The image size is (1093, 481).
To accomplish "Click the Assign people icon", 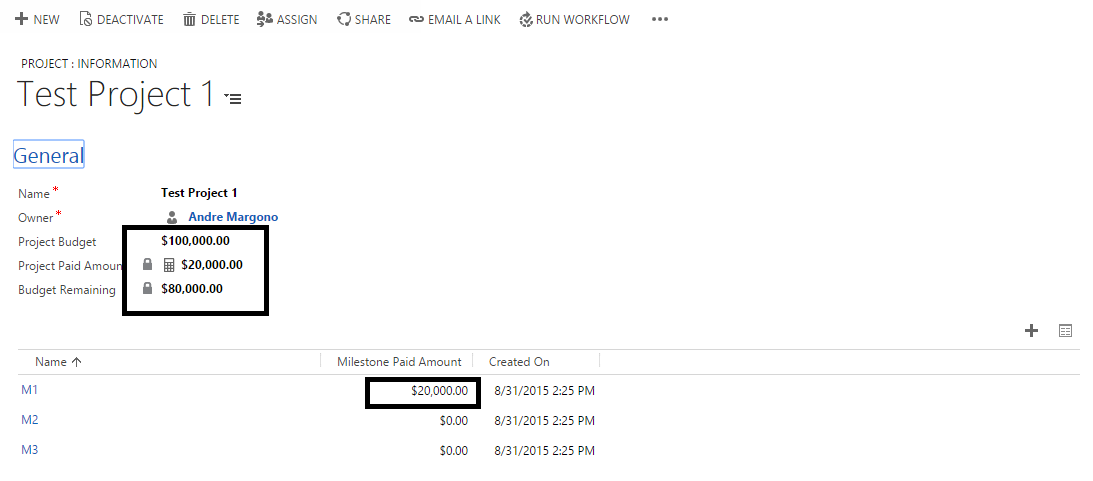I will pyautogui.click(x=264, y=19).
